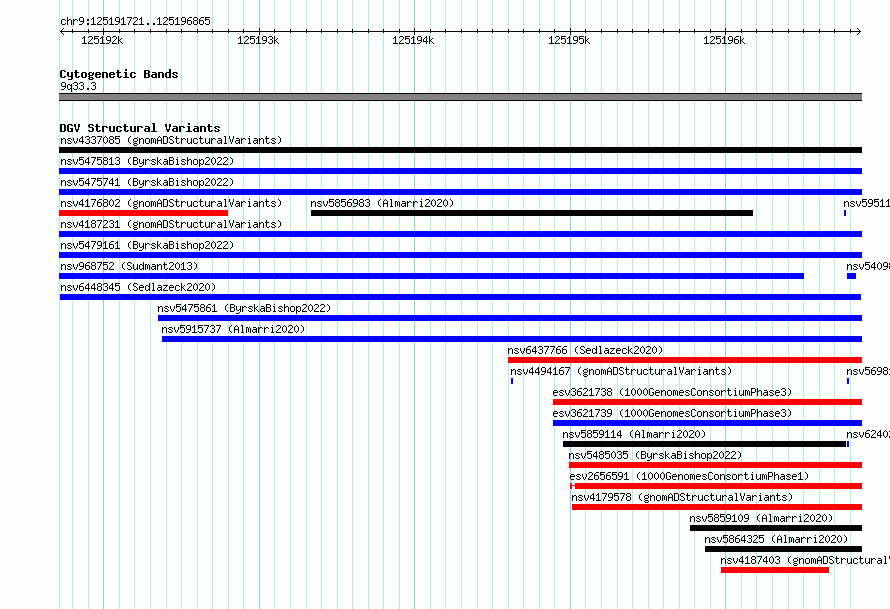Click the right arrow of the ruler
This screenshot has width=890, height=609.
(859, 32)
